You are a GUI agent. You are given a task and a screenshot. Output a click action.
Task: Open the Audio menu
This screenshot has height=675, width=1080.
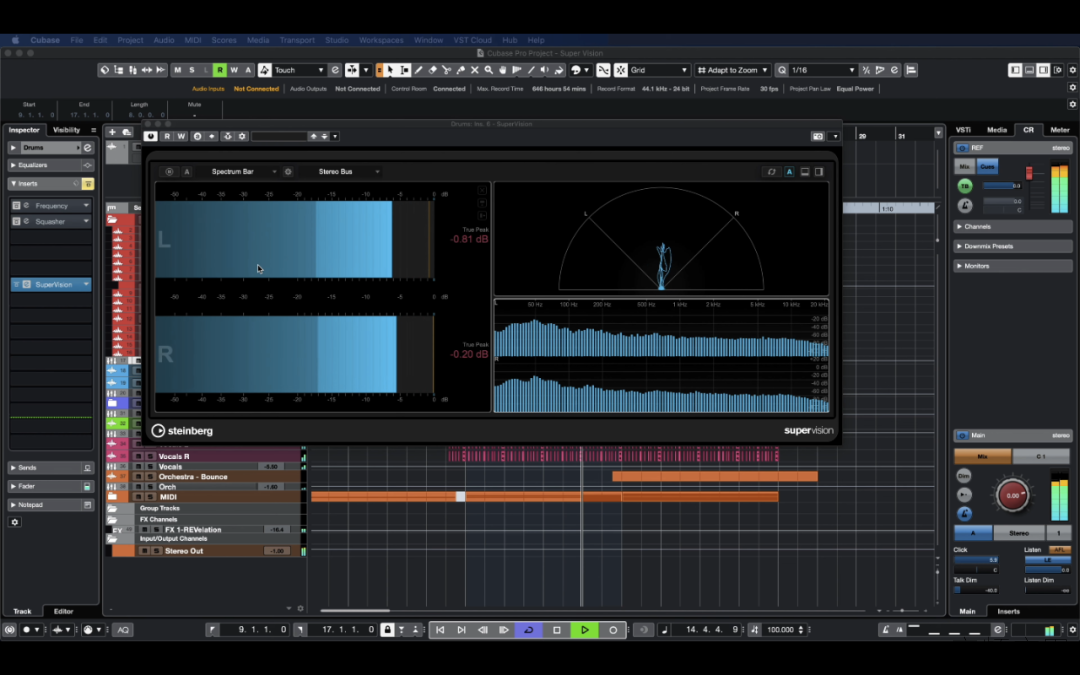tap(164, 40)
